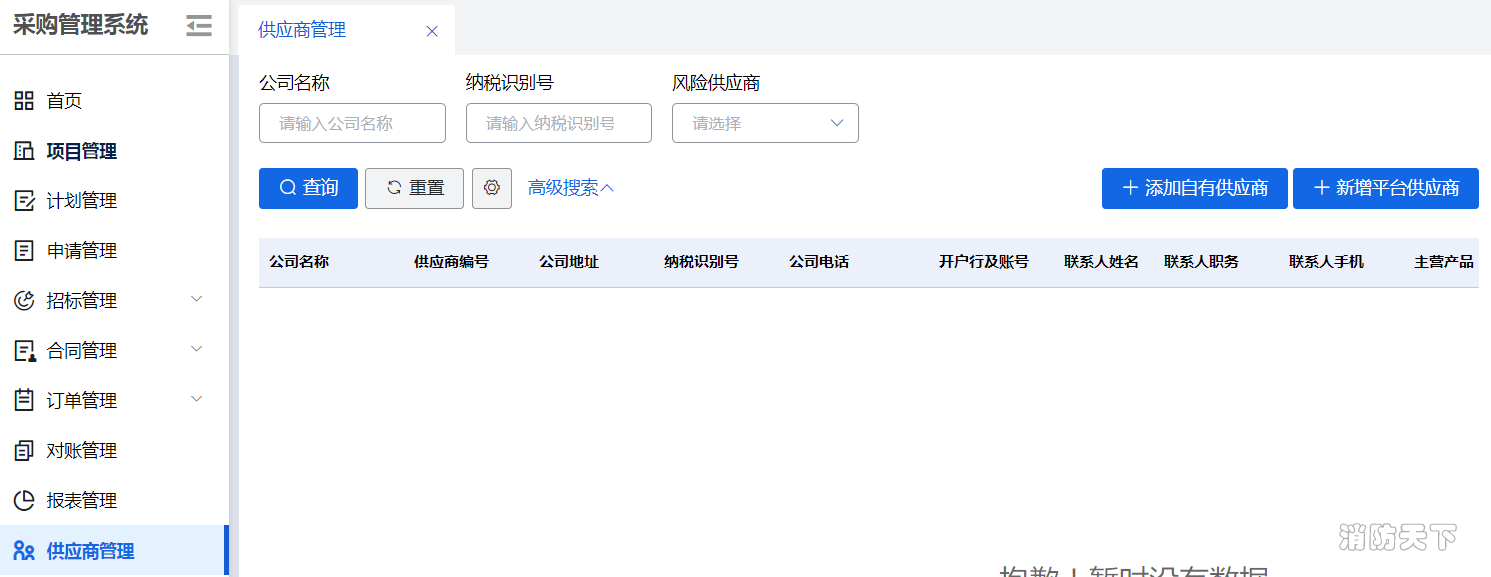Click the 对账管理 copy icon

pos(24,451)
